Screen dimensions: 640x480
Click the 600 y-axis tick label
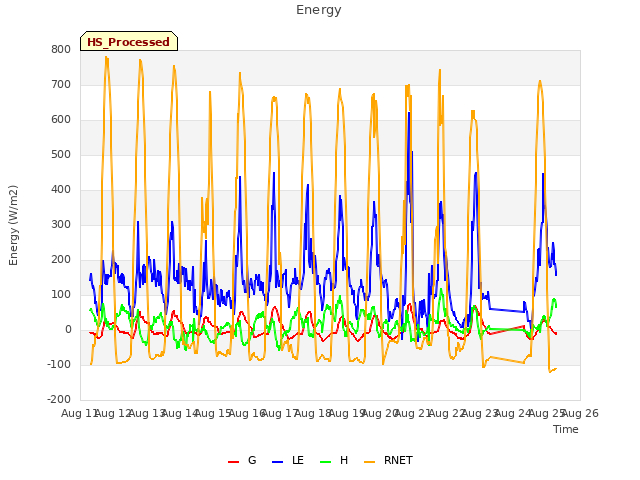pyautogui.click(x=61, y=120)
